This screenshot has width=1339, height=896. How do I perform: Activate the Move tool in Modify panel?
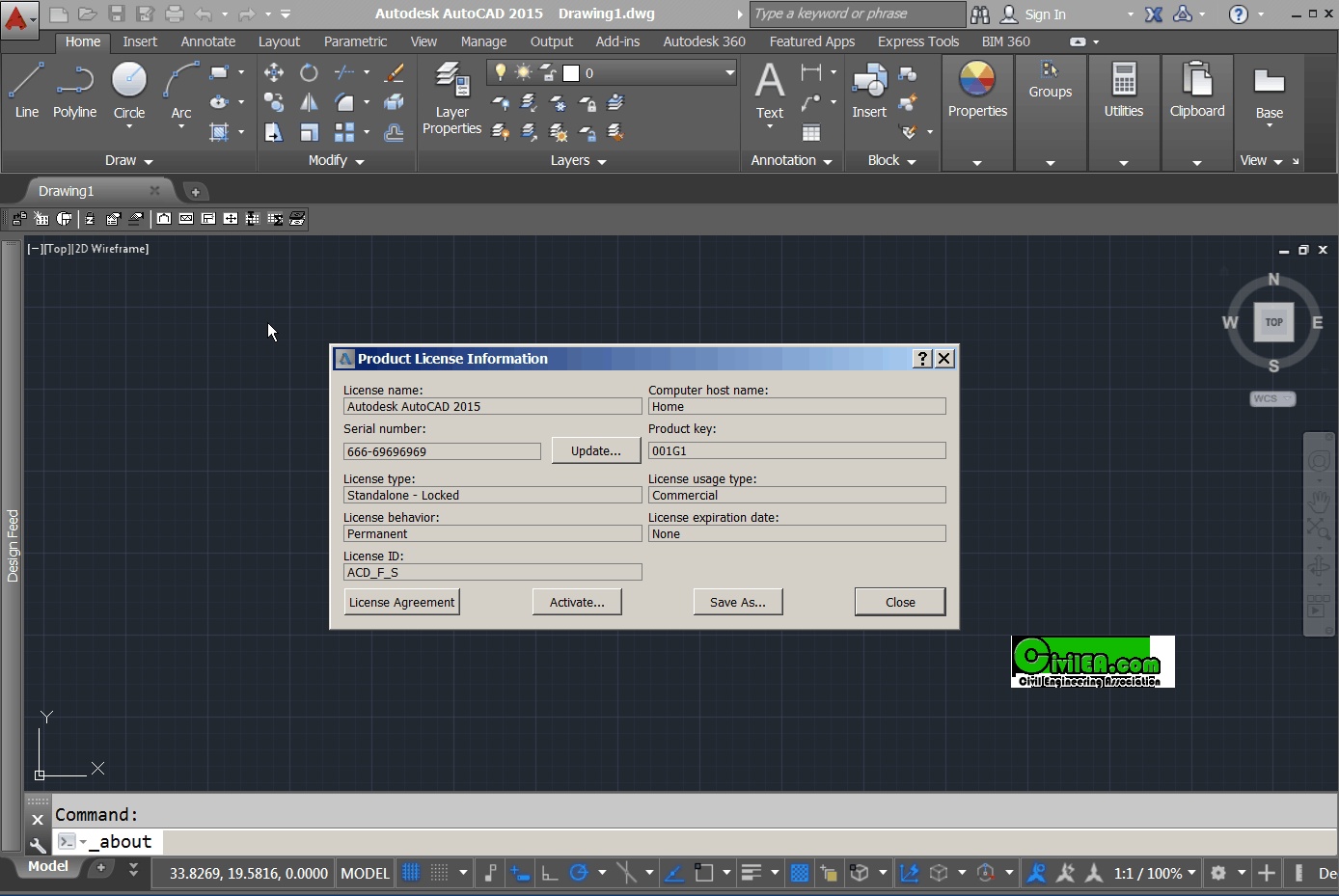(x=274, y=72)
